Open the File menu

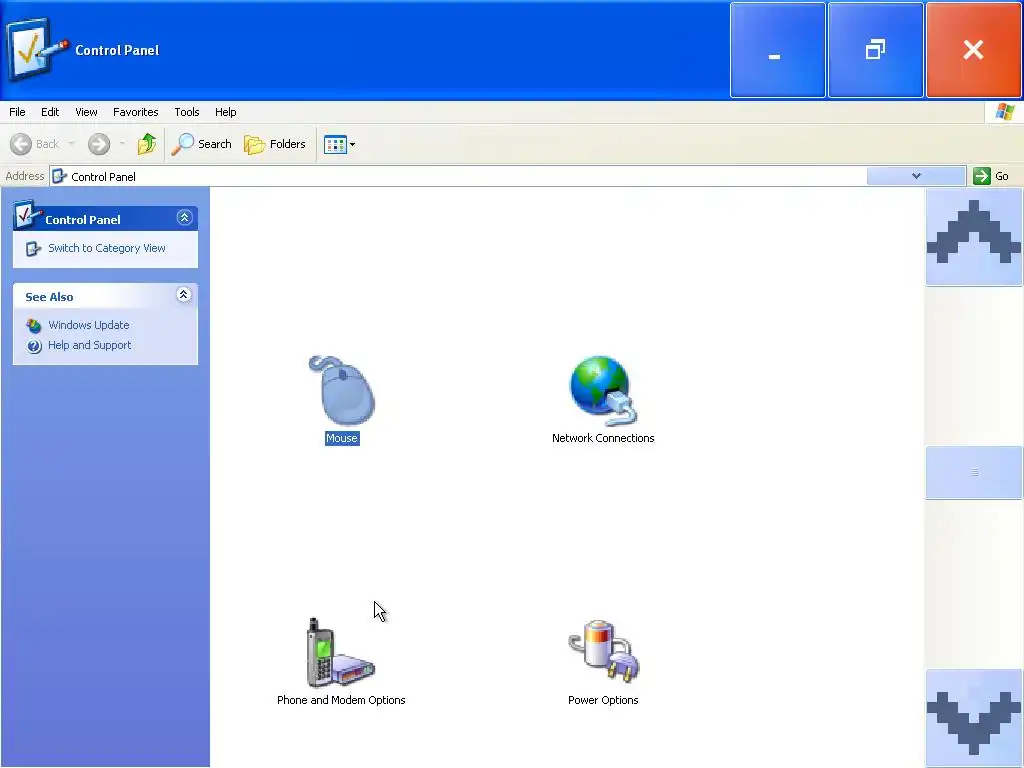coord(18,112)
